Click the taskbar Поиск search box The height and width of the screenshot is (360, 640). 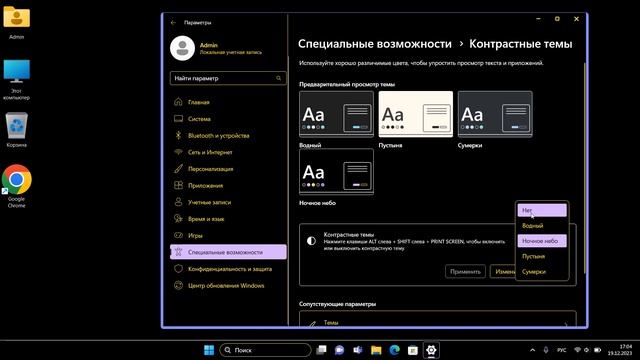265,350
